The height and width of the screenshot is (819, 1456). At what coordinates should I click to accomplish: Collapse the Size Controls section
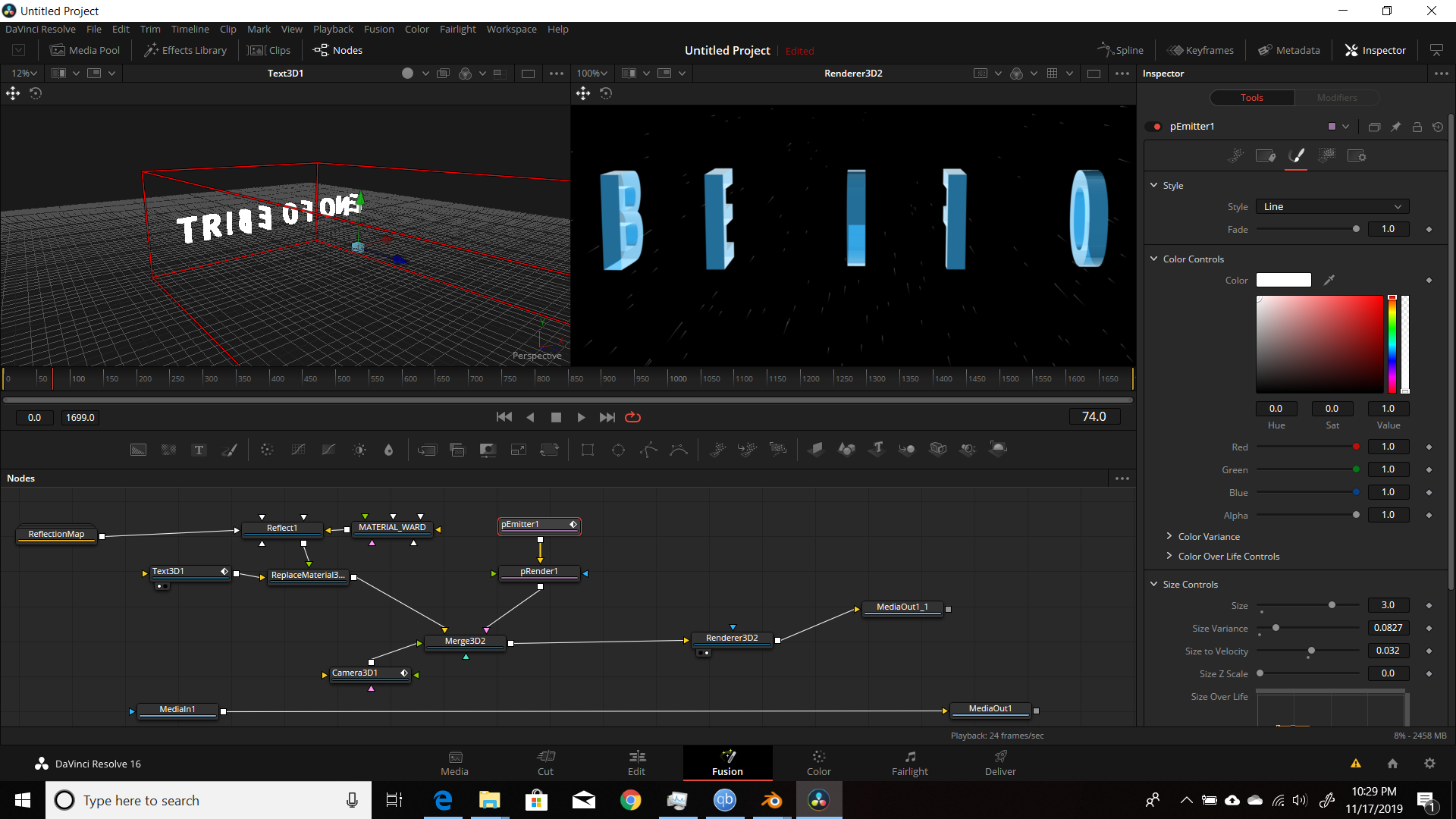point(1154,584)
